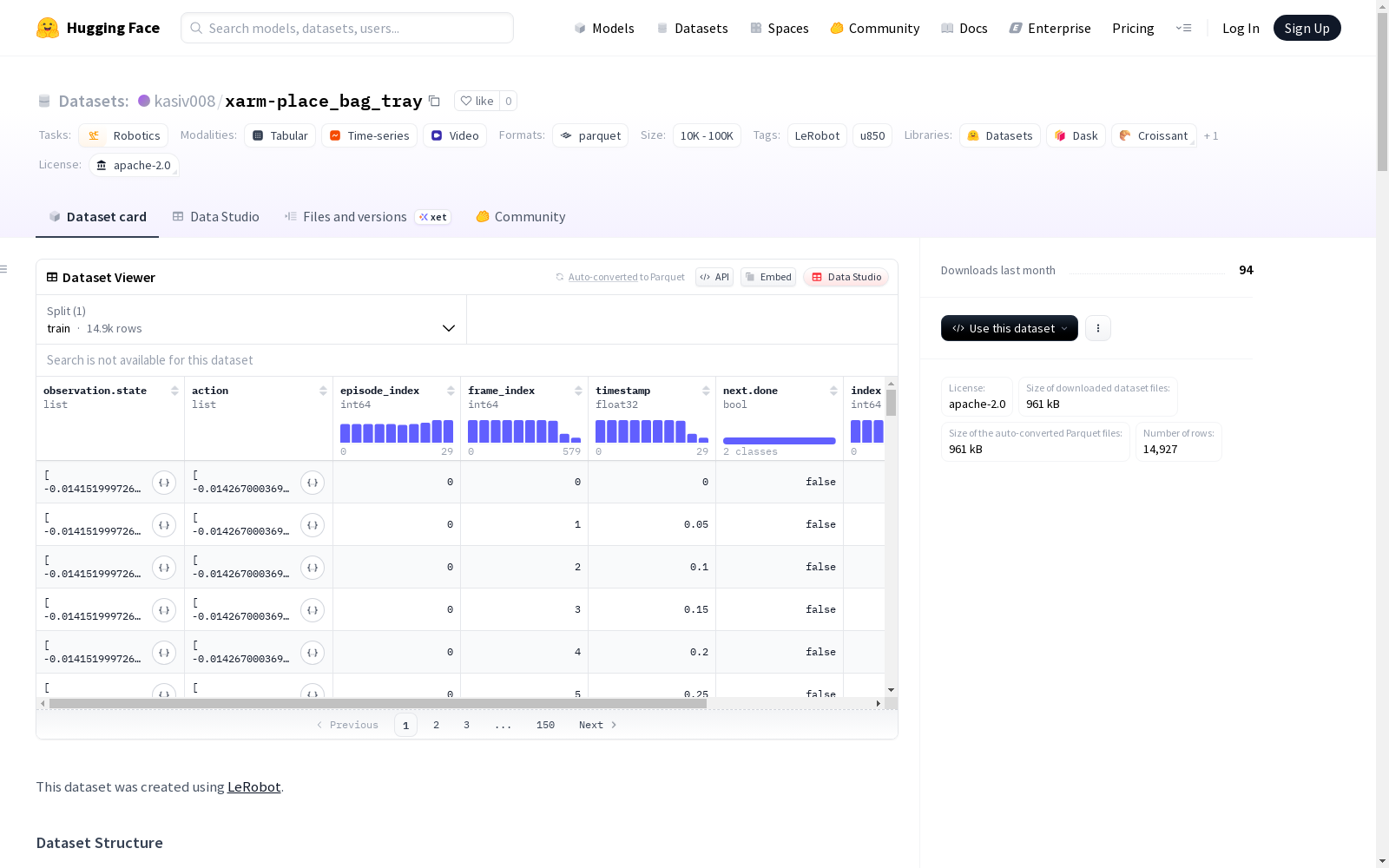Viewport: 1389px width, 868px height.
Task: Click sort arrows on episode_index column
Action: [451, 391]
